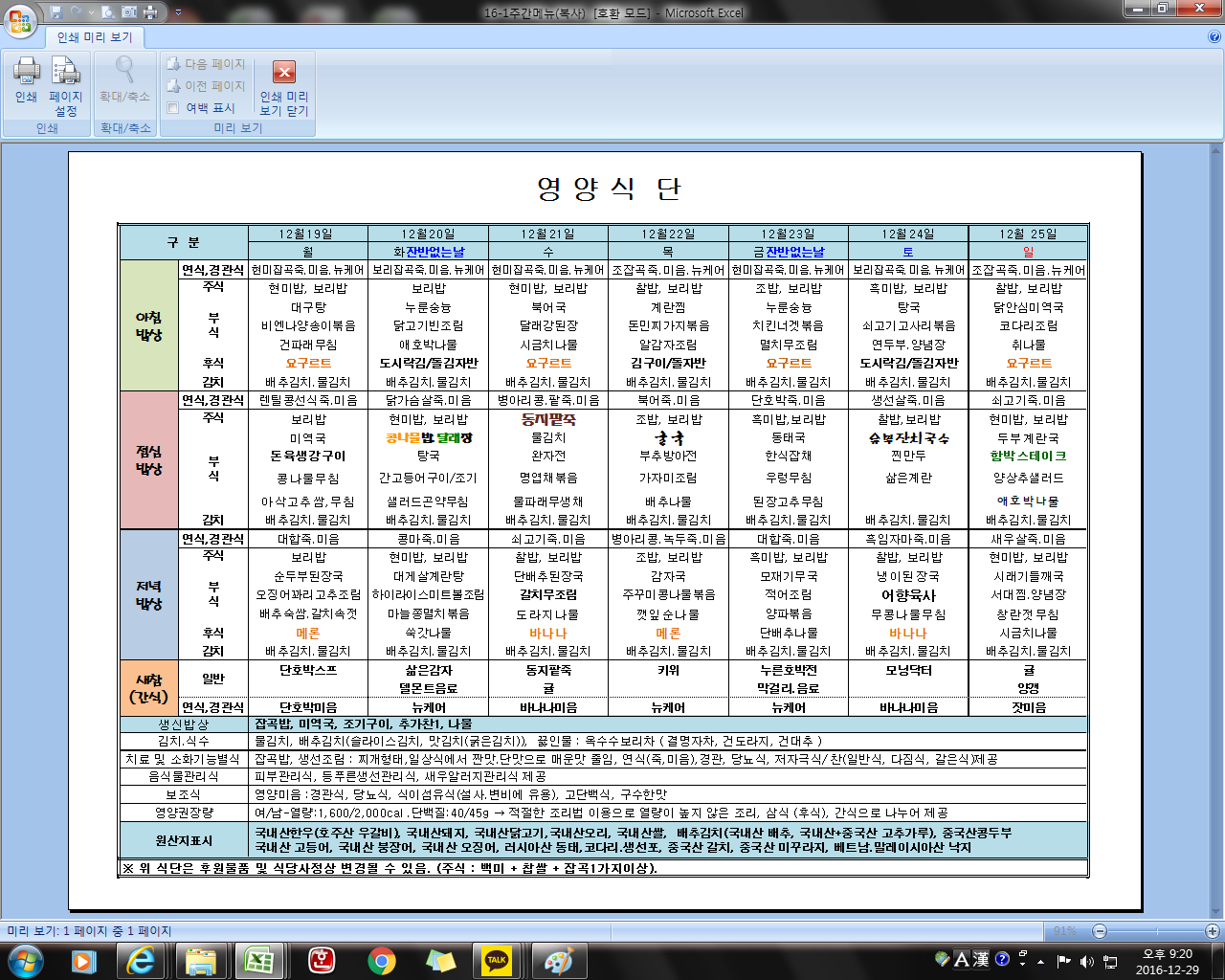
Task: Toggle the IME 'A' input mode indicator
Action: click(963, 959)
